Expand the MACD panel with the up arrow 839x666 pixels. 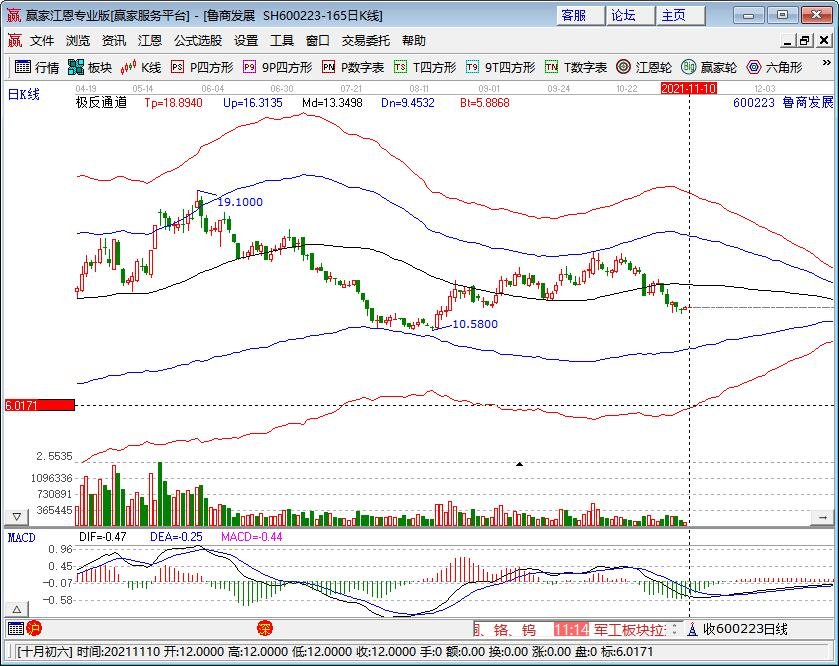[16, 609]
